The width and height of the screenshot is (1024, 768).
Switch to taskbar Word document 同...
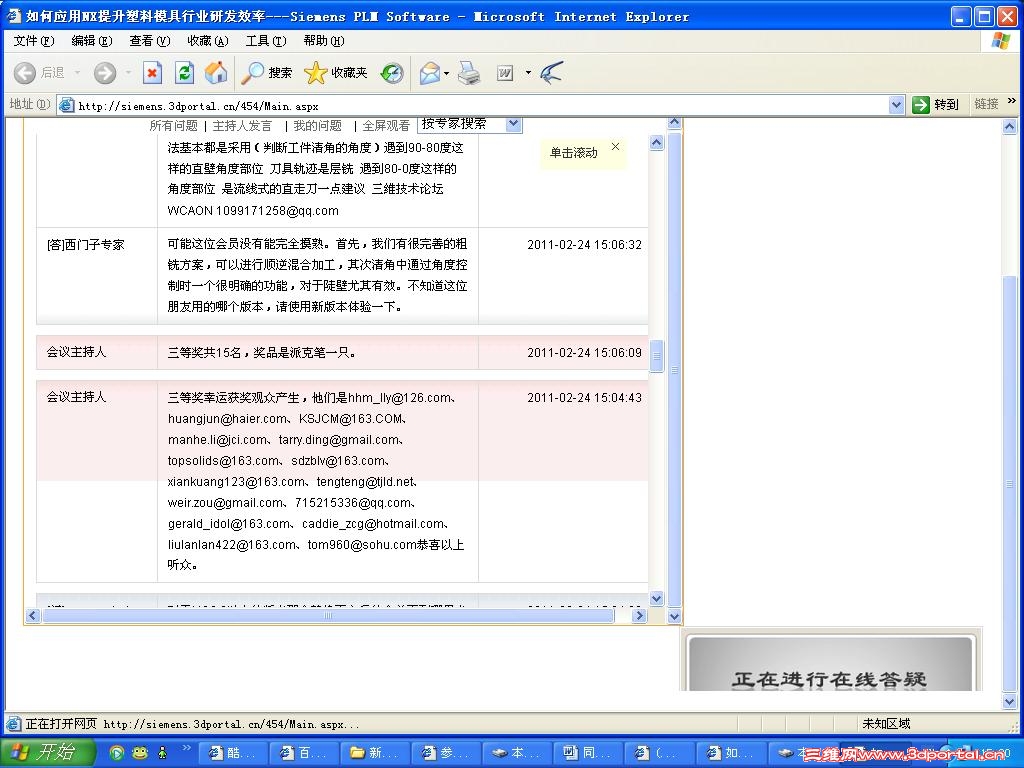[588, 753]
